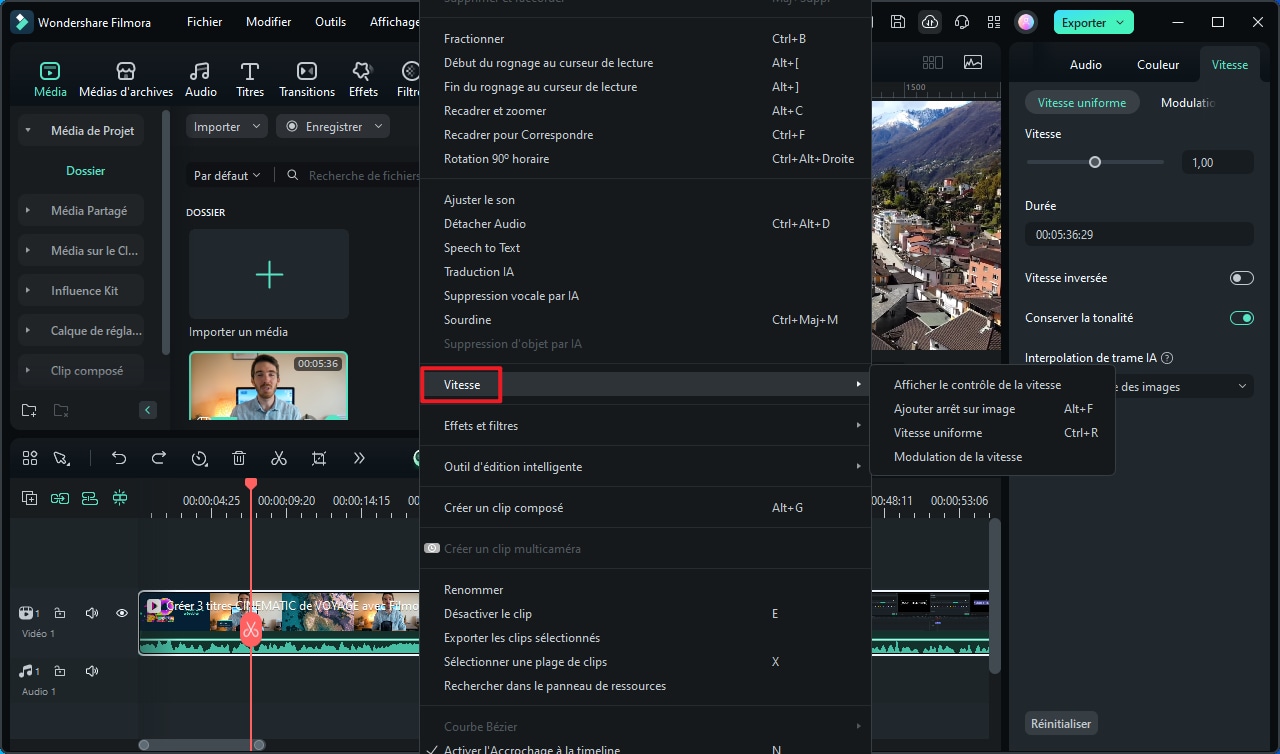Open the Effets tab
The height and width of the screenshot is (754, 1280).
coord(363,79)
